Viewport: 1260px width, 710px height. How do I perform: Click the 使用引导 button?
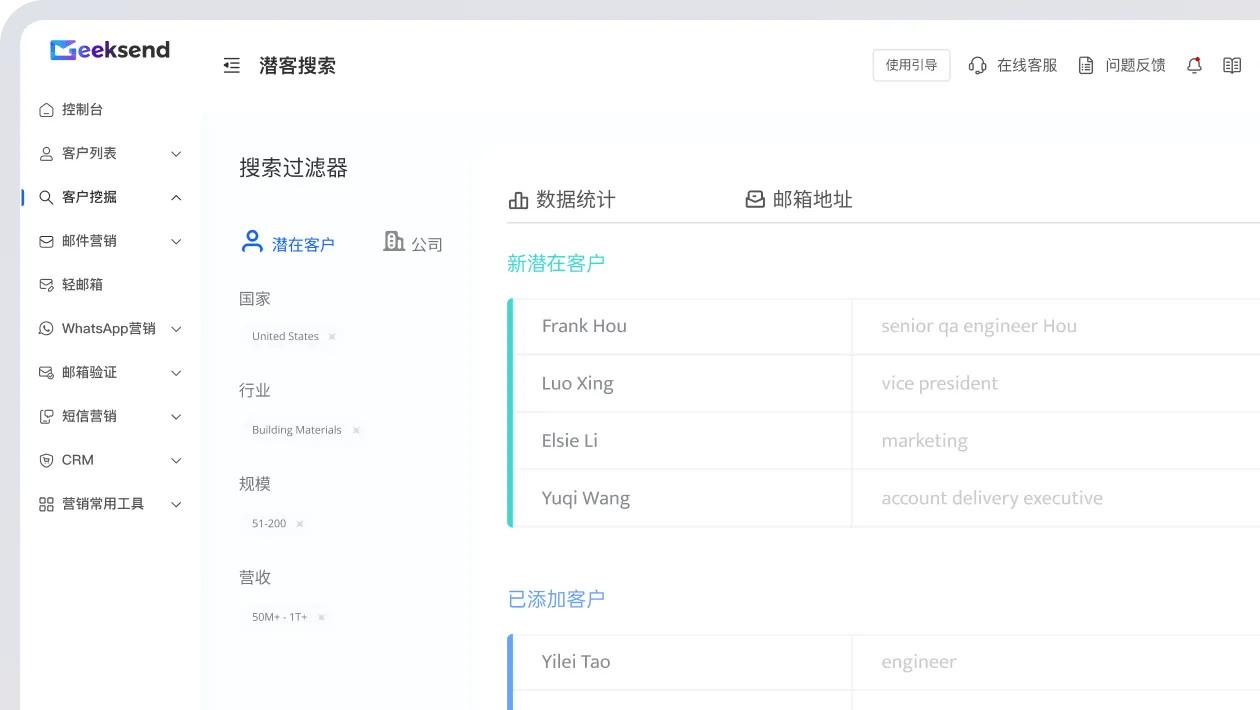pyautogui.click(x=911, y=65)
